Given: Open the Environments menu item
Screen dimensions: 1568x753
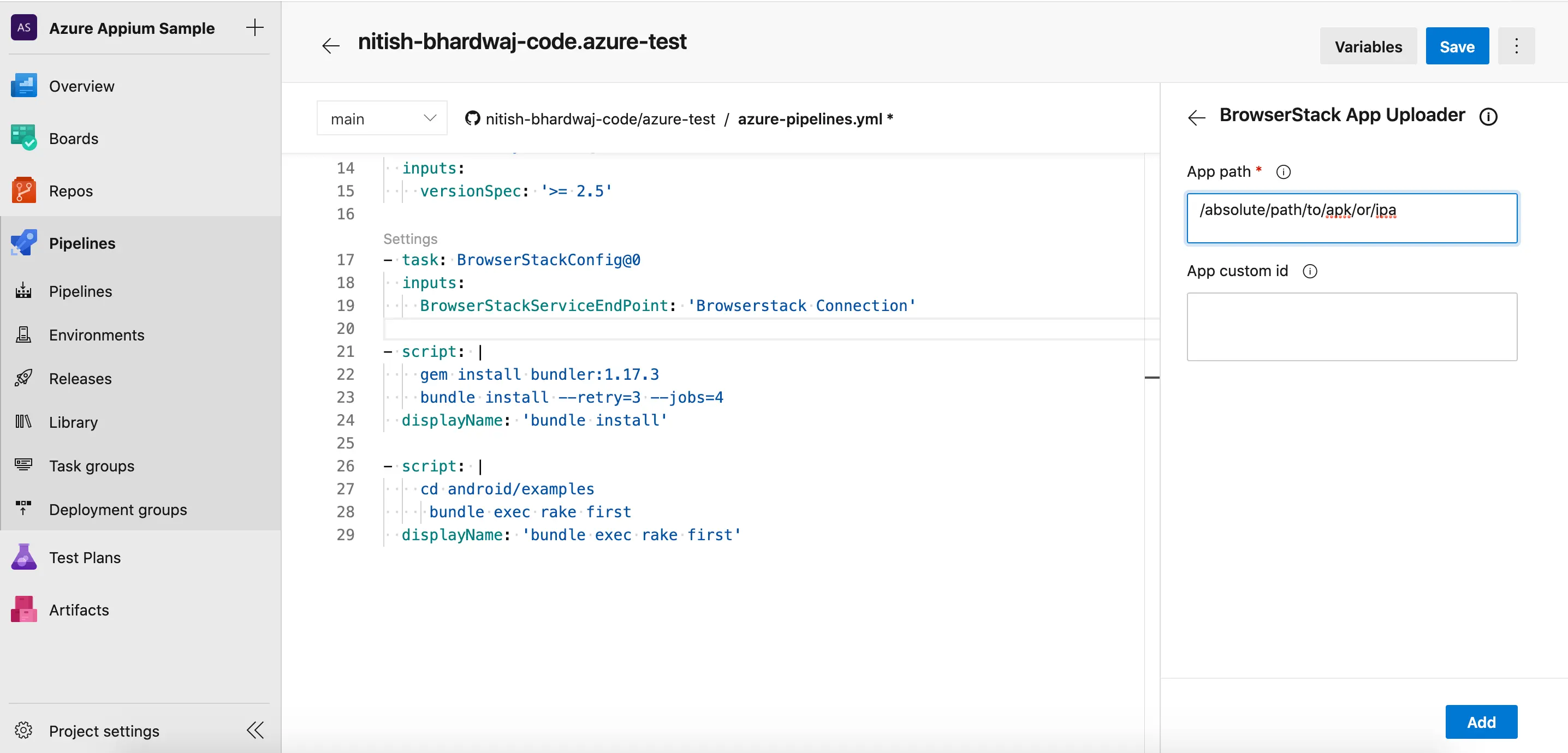Looking at the screenshot, I should pos(96,334).
